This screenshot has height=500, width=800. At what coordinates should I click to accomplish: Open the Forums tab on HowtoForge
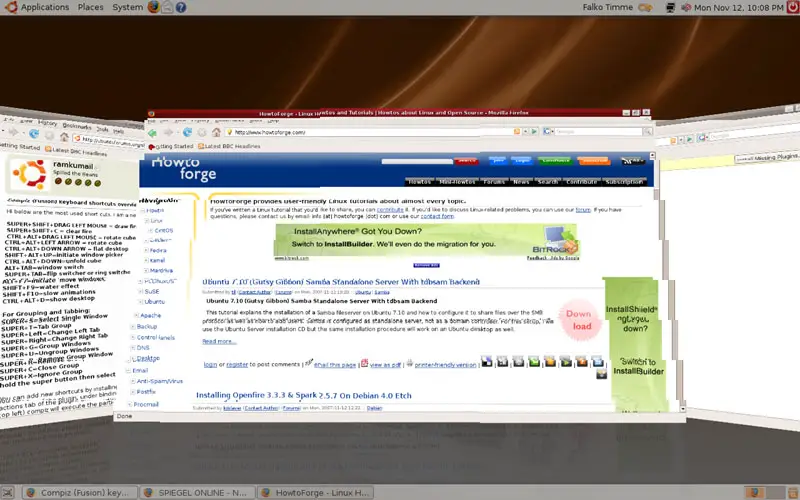point(494,182)
